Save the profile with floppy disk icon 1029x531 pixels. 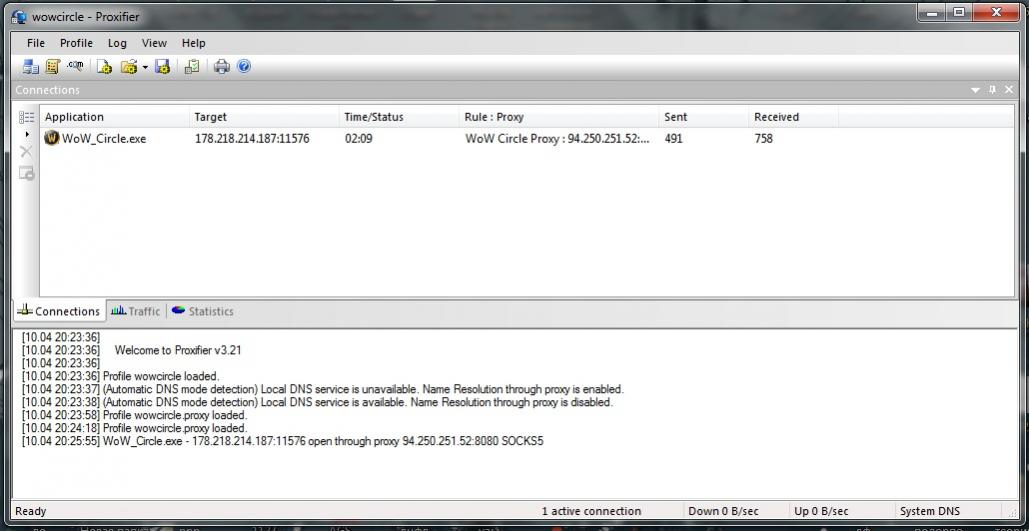162,67
